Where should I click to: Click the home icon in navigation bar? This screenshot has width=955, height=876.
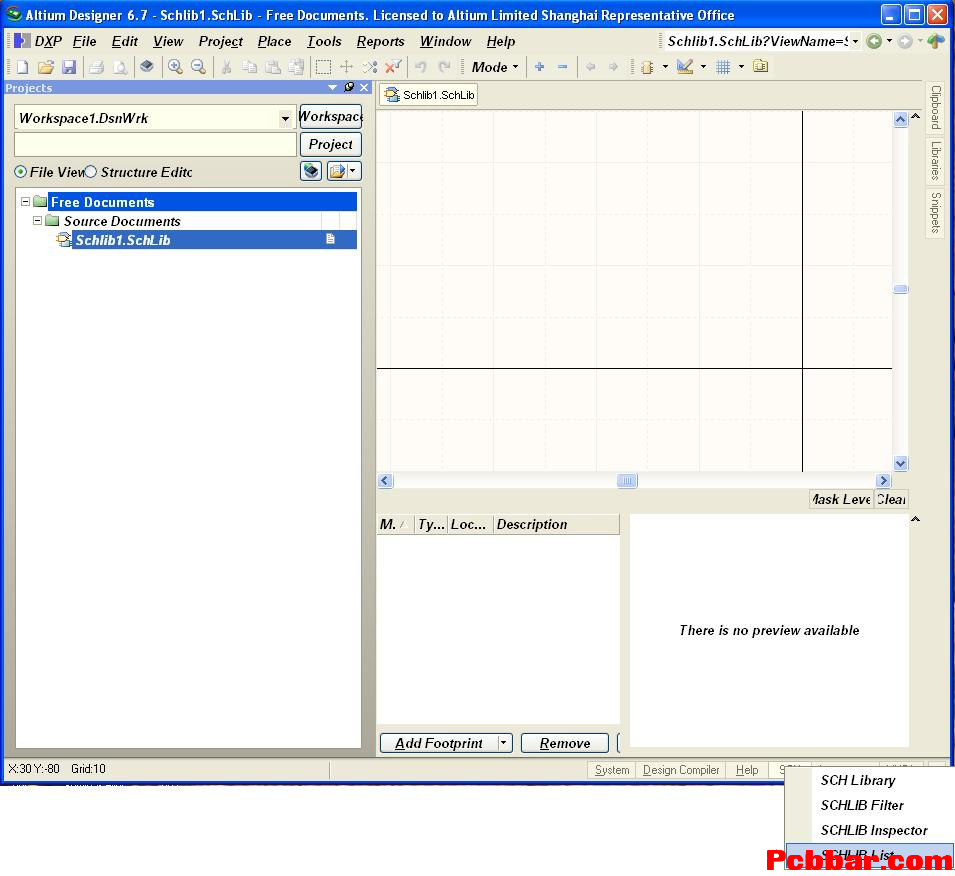[936, 41]
